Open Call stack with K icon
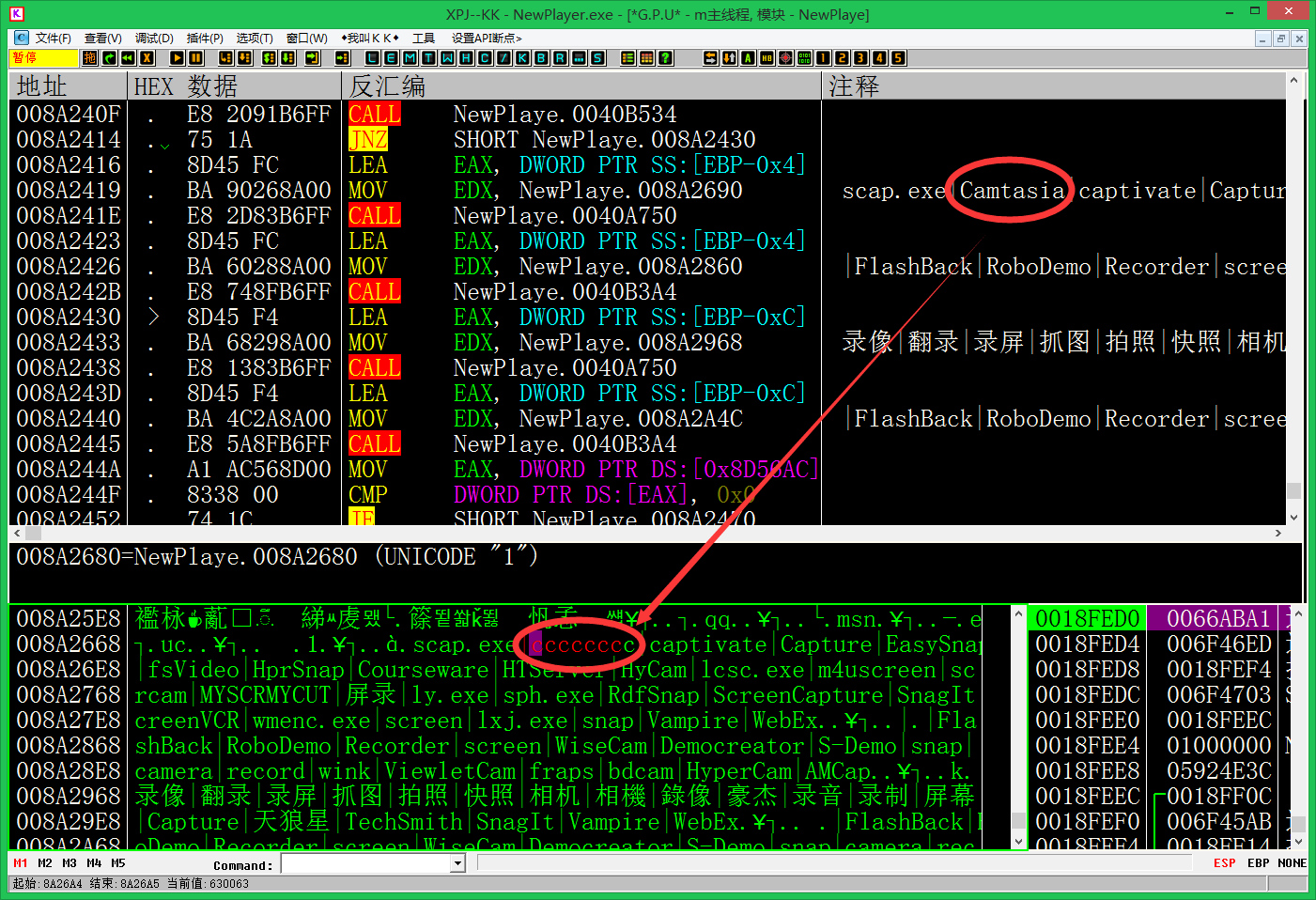Screen dimensions: 1316x900 523,58
